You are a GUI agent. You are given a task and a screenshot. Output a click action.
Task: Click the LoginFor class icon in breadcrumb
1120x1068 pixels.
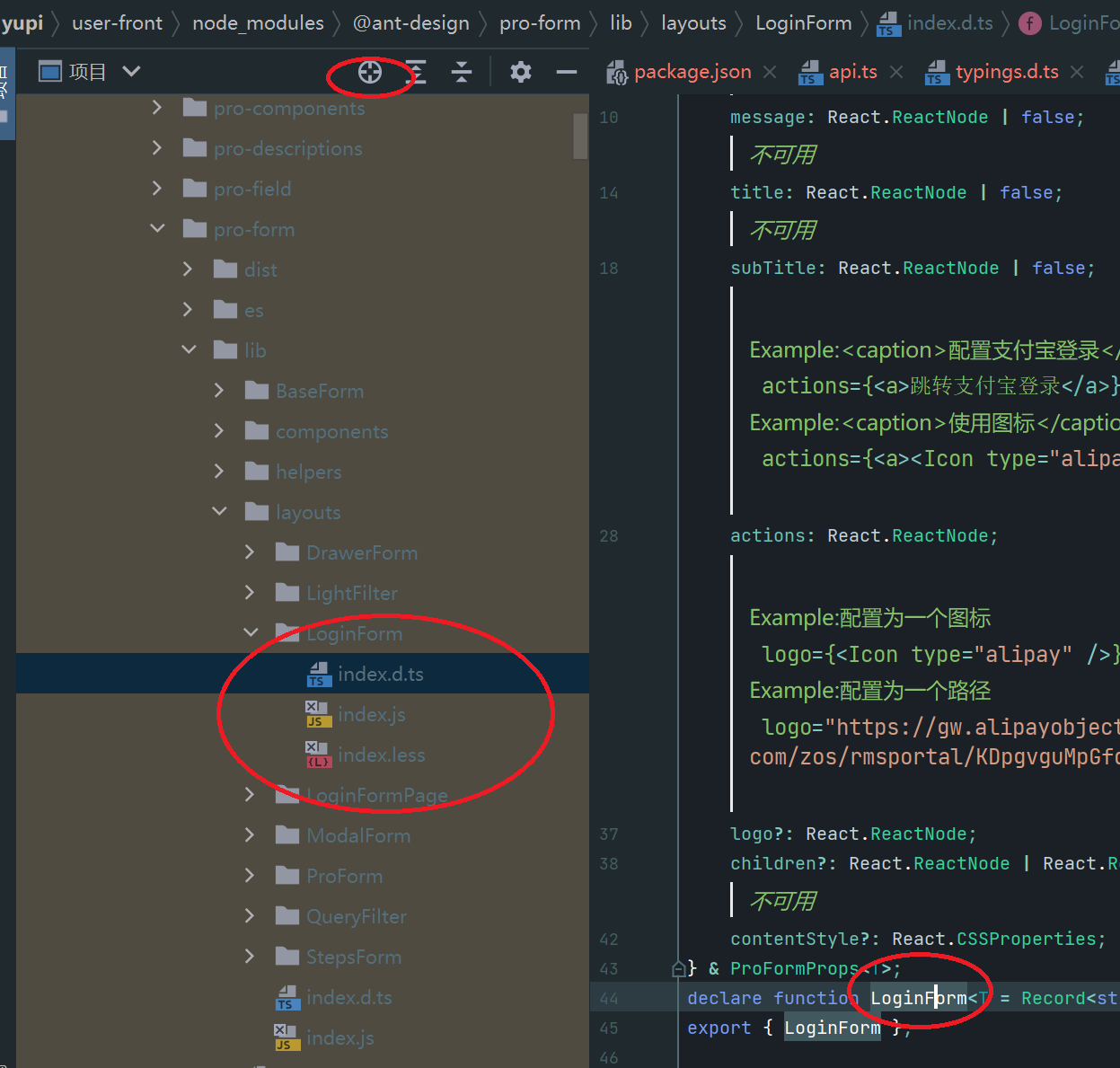[1029, 22]
